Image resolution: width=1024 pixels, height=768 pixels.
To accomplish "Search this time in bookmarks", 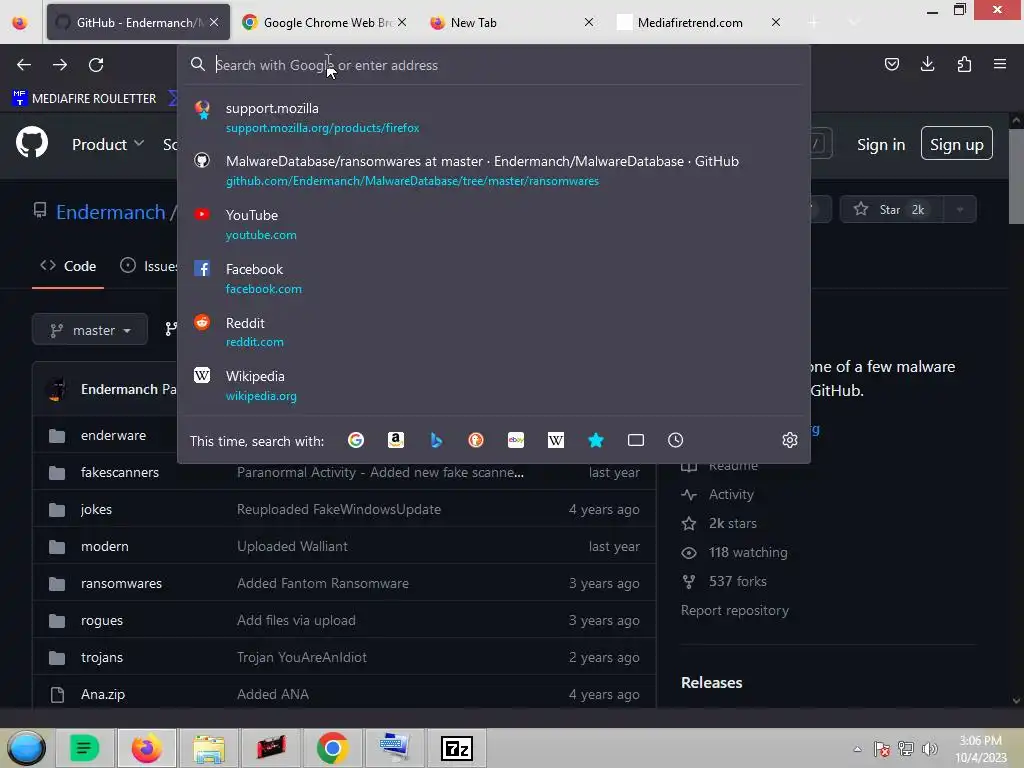I will [596, 440].
